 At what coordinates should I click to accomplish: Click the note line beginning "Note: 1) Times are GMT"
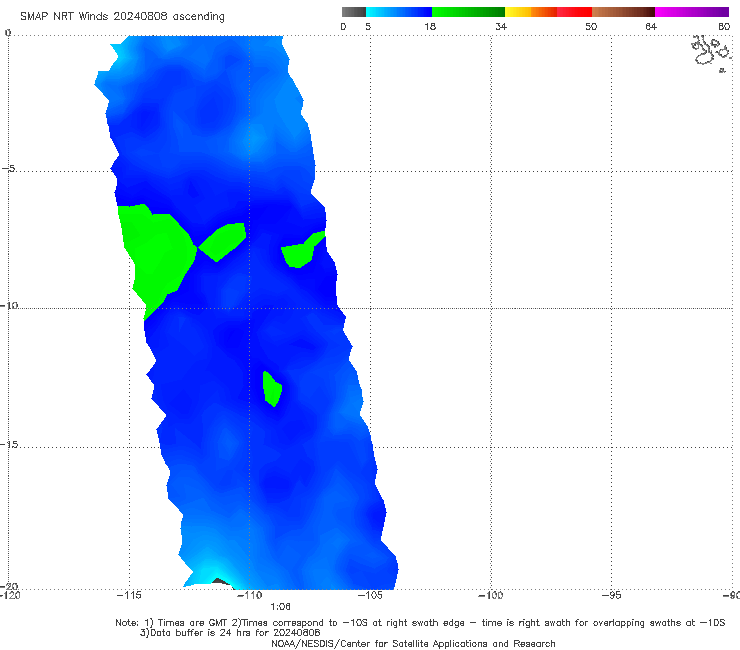pyautogui.click(x=420, y=623)
